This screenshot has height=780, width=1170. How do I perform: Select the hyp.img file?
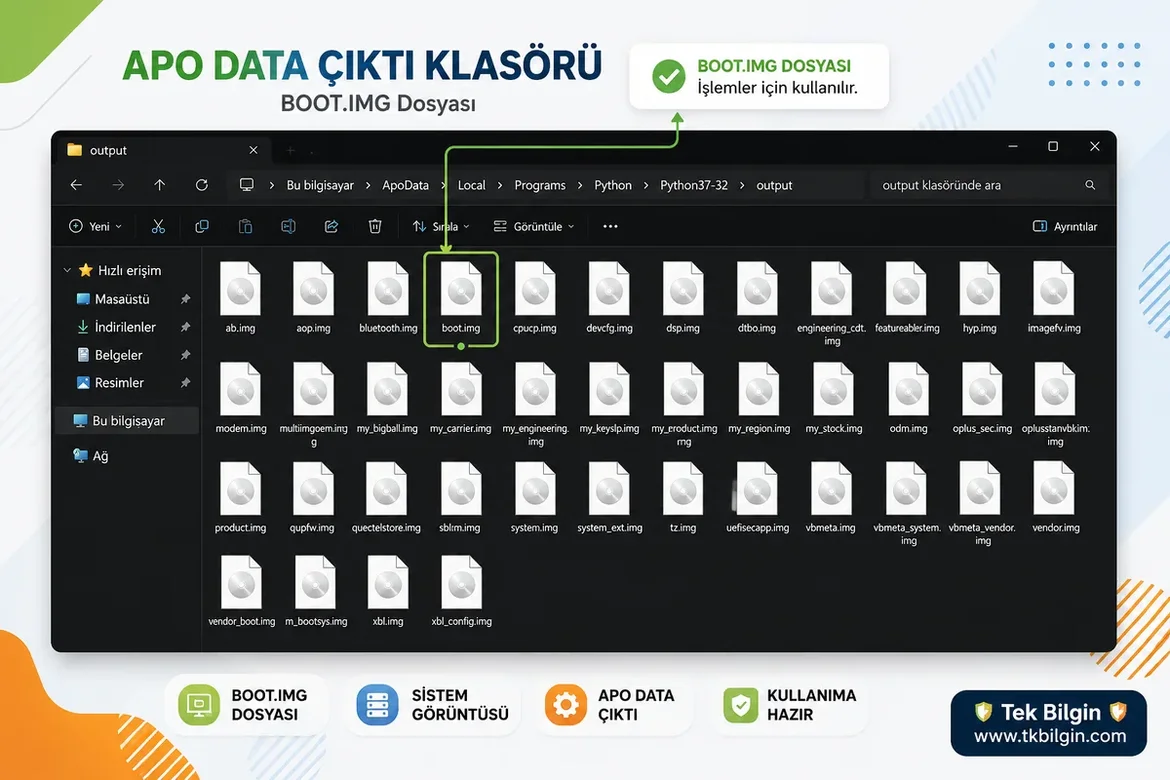click(x=980, y=297)
